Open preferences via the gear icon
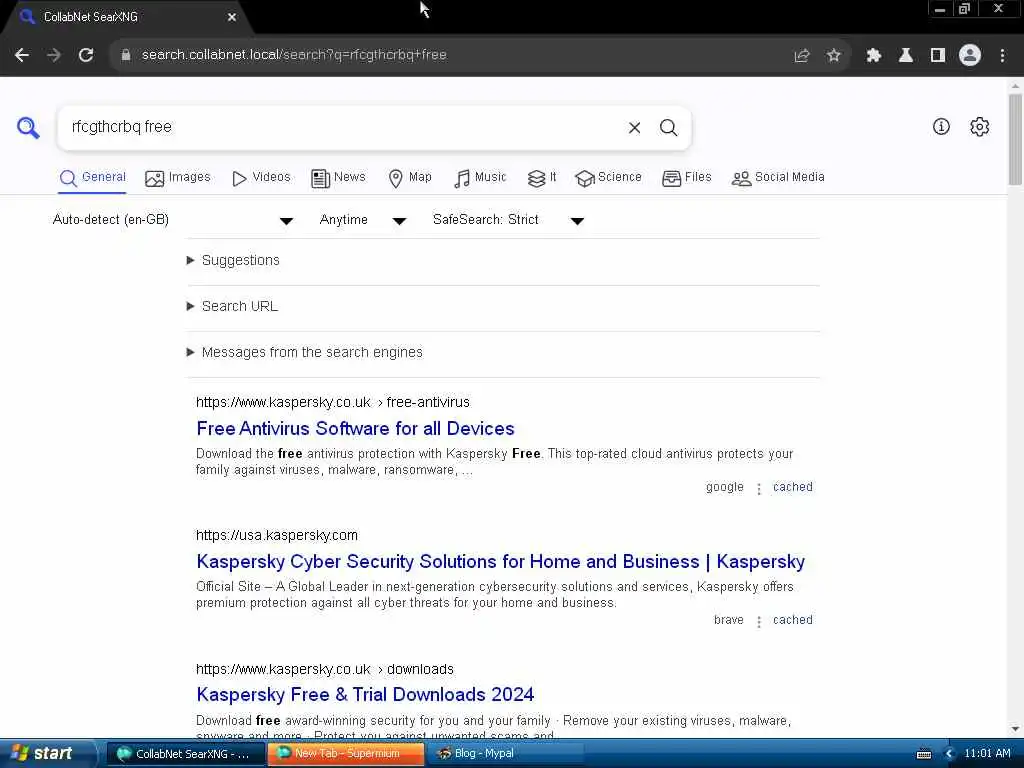 click(x=980, y=127)
